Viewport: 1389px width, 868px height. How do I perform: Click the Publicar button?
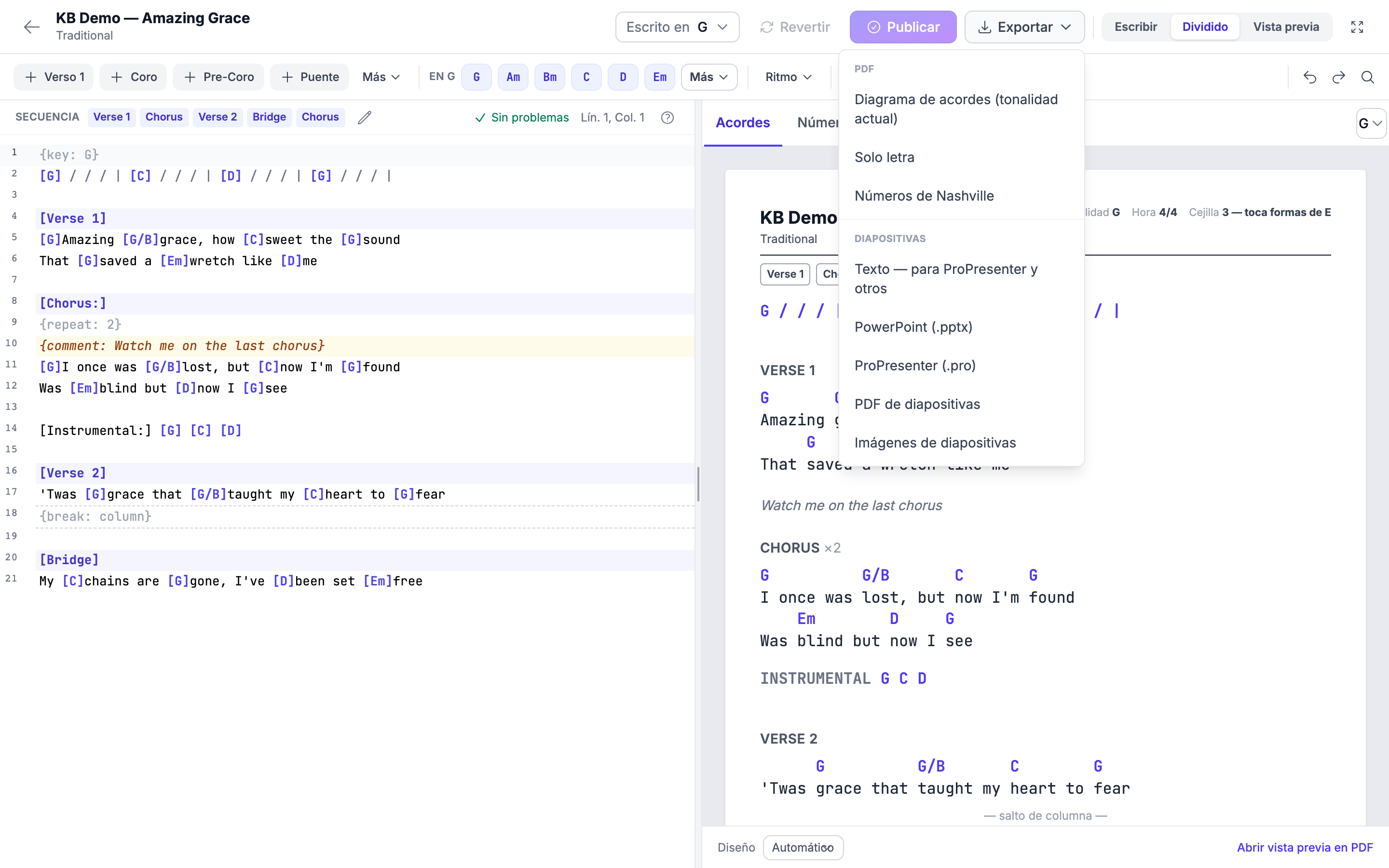[903, 27]
